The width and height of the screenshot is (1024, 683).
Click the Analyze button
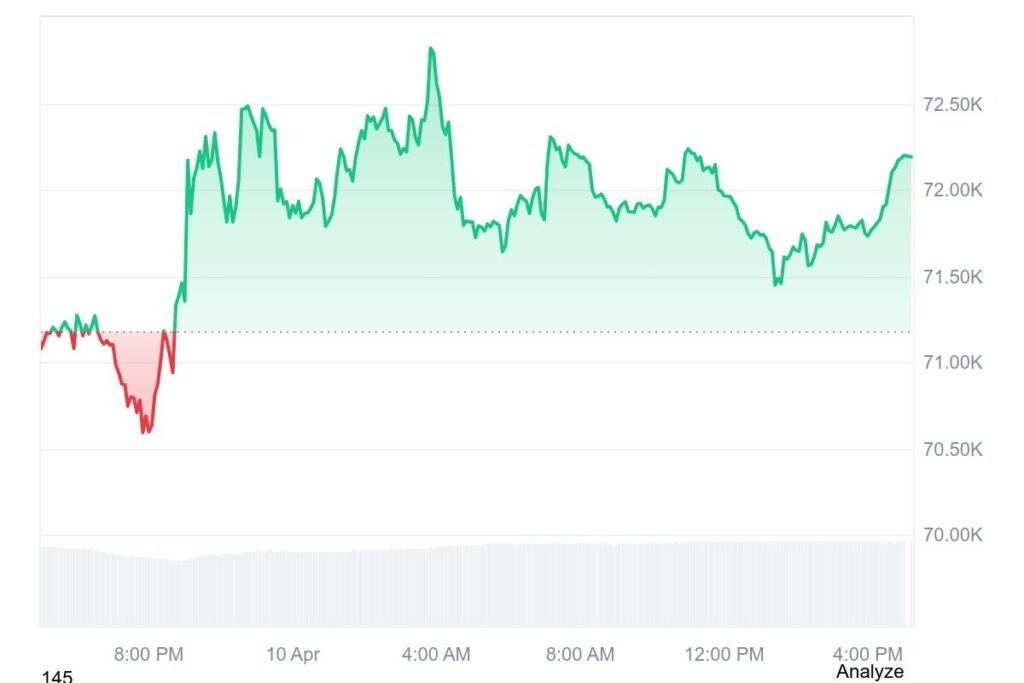pyautogui.click(x=869, y=671)
